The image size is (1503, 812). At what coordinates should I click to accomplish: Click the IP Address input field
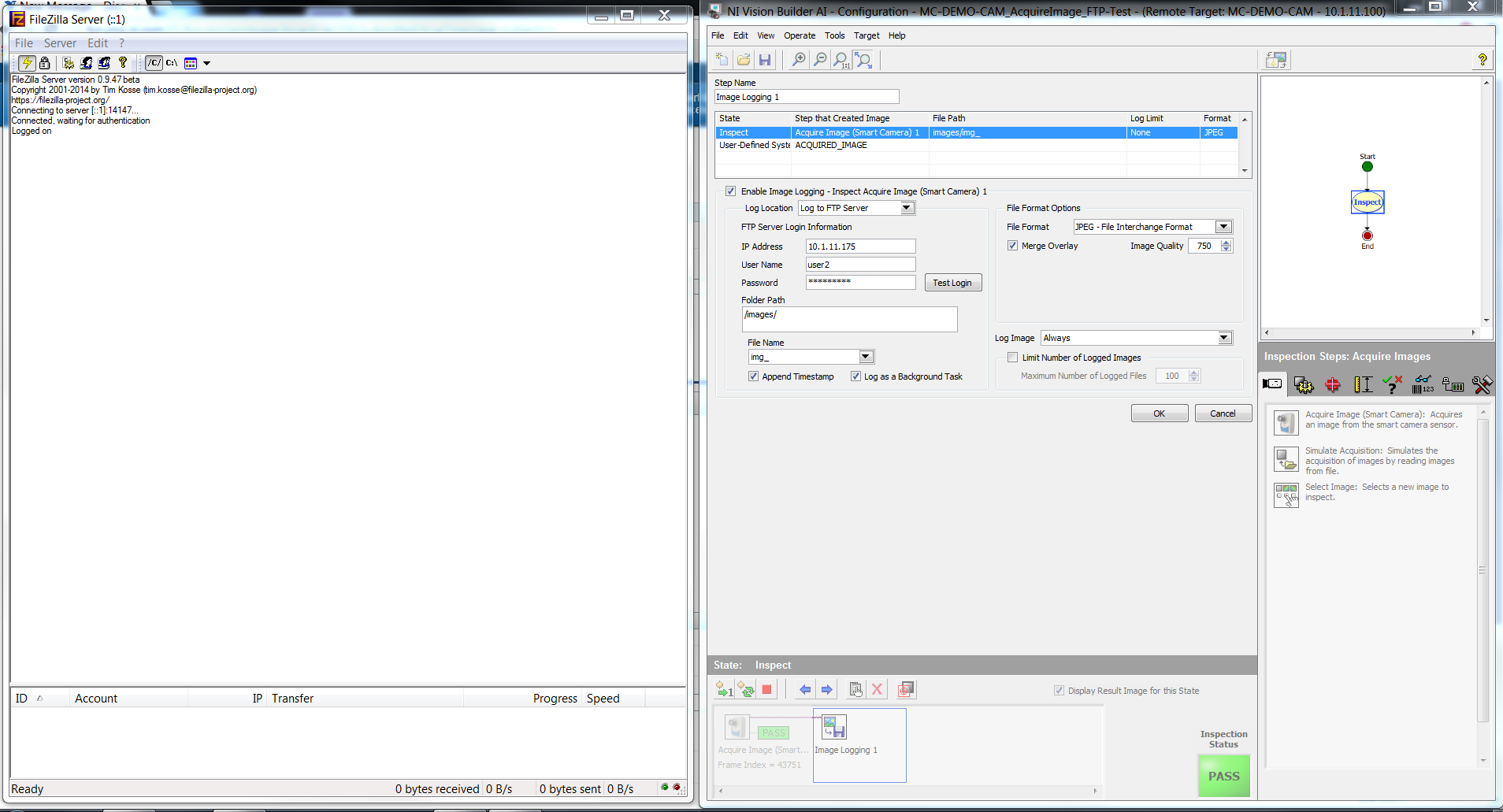860,247
